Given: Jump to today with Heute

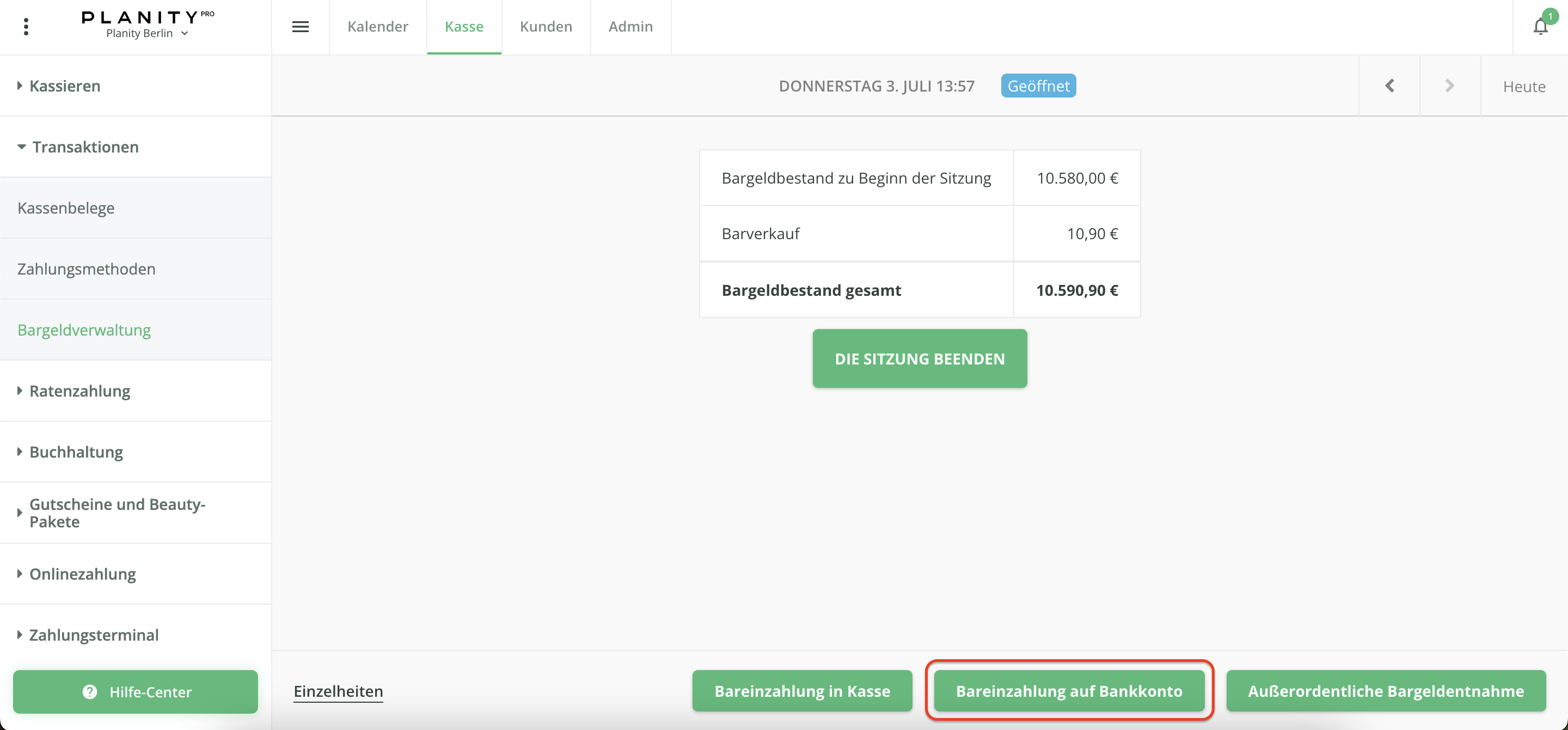Looking at the screenshot, I should (x=1523, y=87).
